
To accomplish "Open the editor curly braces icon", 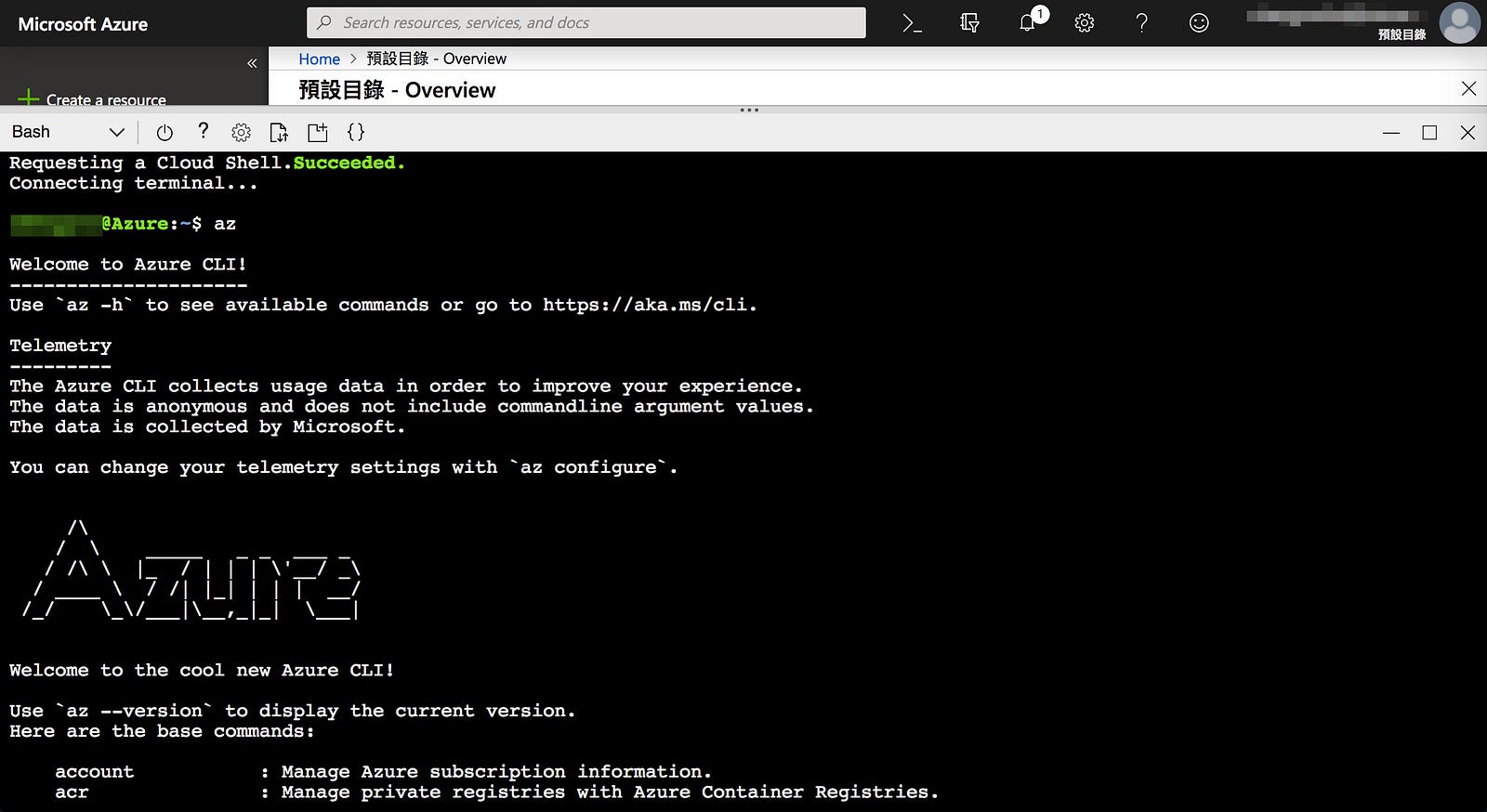I will pos(356,132).
